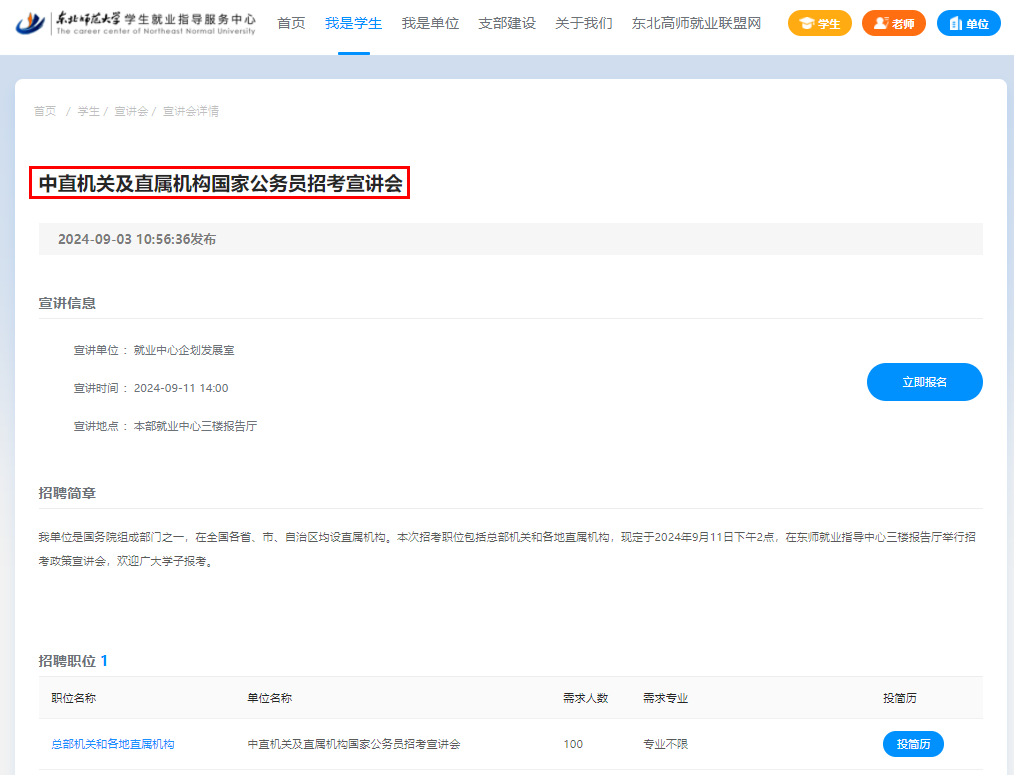Click the orange 老师 teacher button
This screenshot has height=775, width=1014.
[x=893, y=23]
